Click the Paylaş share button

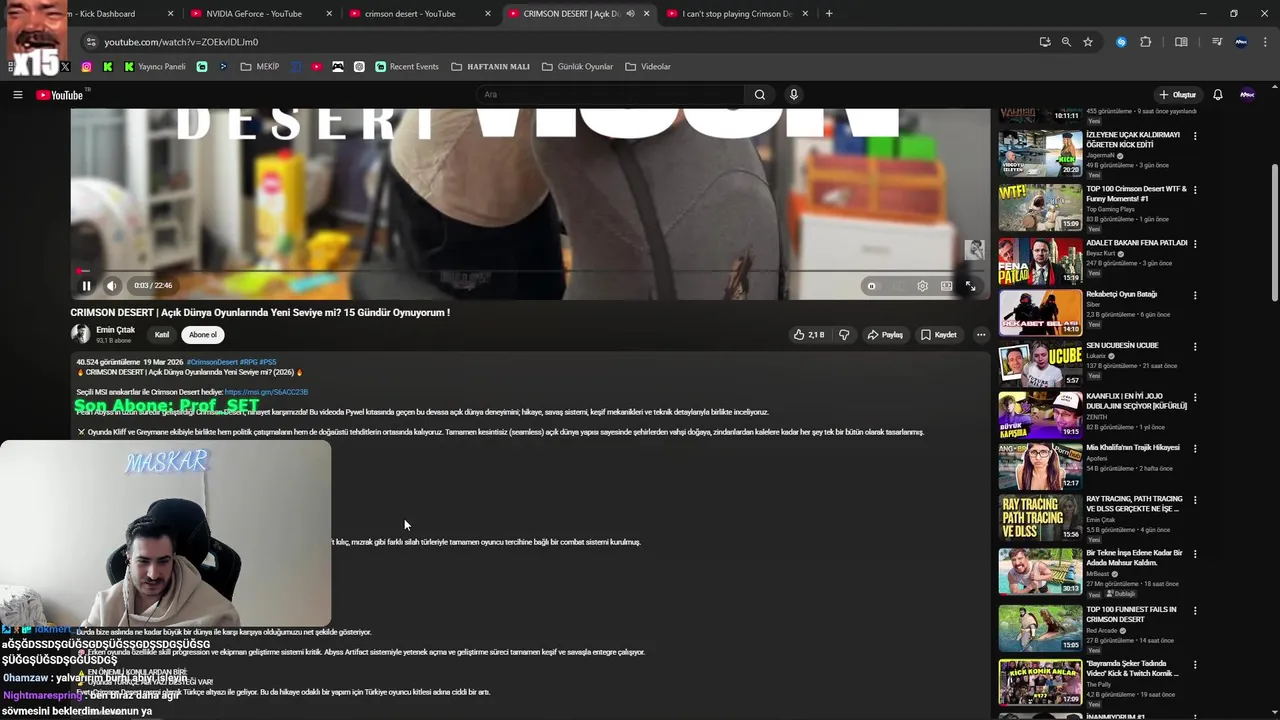click(885, 335)
